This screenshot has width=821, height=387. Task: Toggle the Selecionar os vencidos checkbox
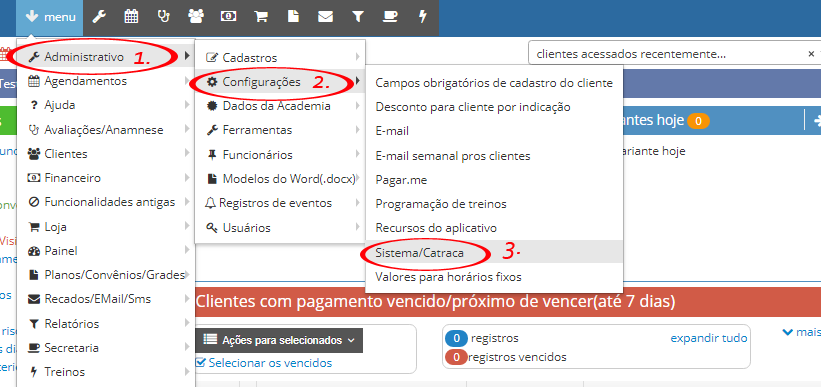[x=201, y=362]
